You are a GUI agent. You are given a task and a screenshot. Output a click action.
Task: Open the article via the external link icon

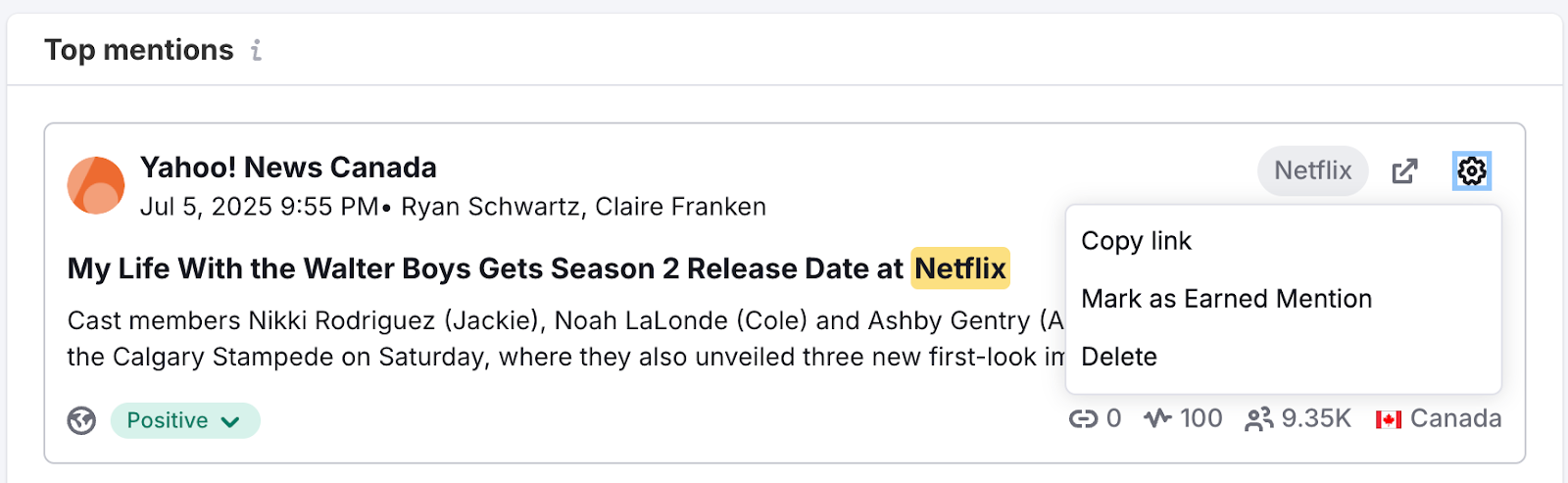tap(1404, 170)
